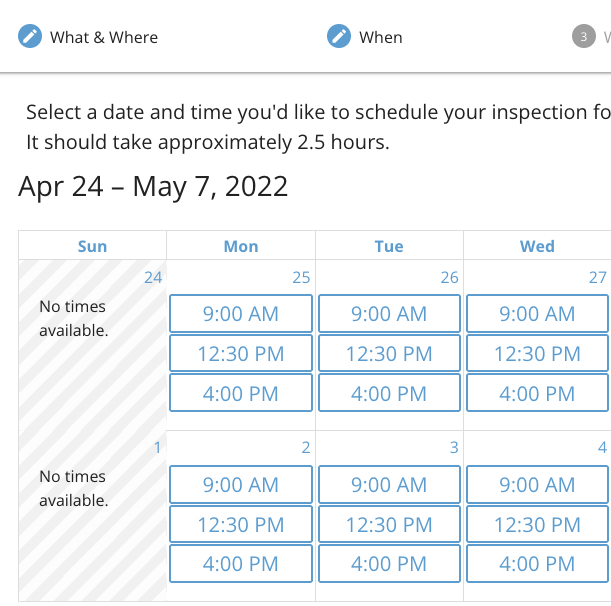The height and width of the screenshot is (606, 611).
Task: Pick 4:00 PM on Wednesday the 27th
Action: (x=537, y=393)
